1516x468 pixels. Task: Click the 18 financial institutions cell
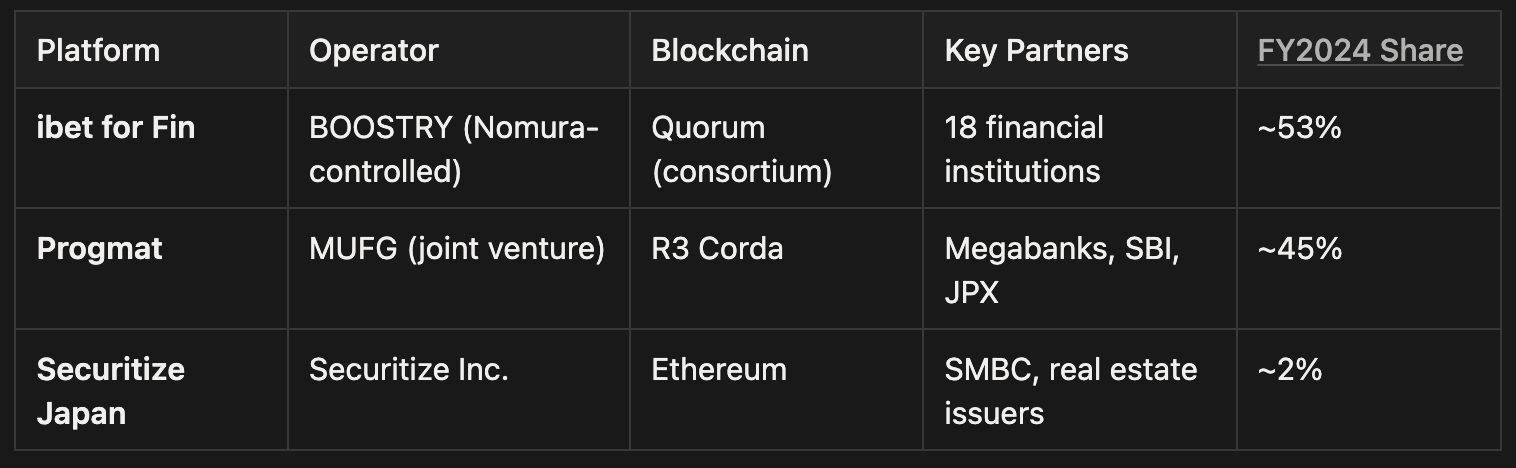(x=1024, y=149)
